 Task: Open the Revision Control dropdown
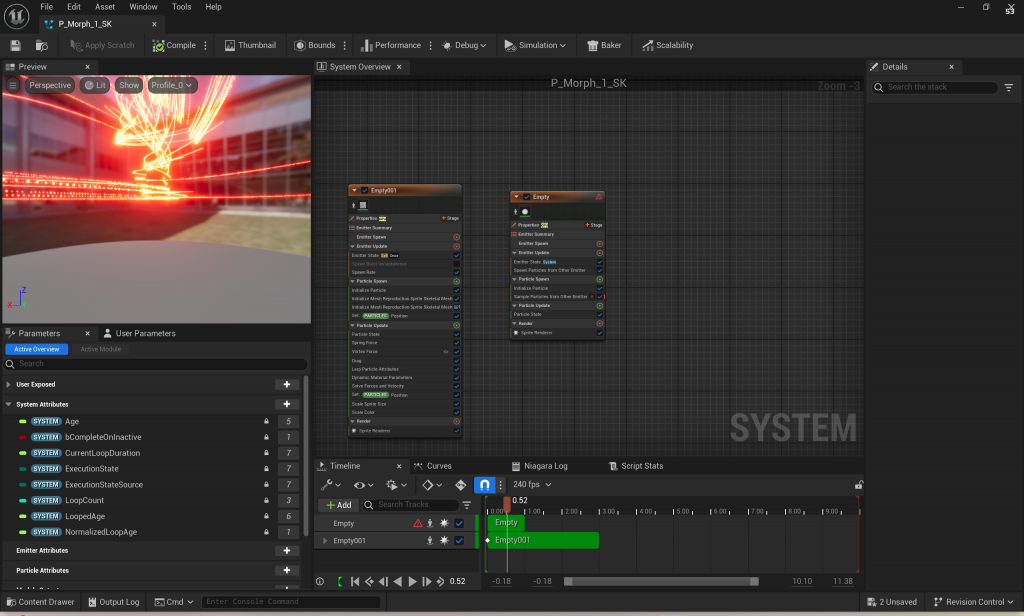point(973,602)
